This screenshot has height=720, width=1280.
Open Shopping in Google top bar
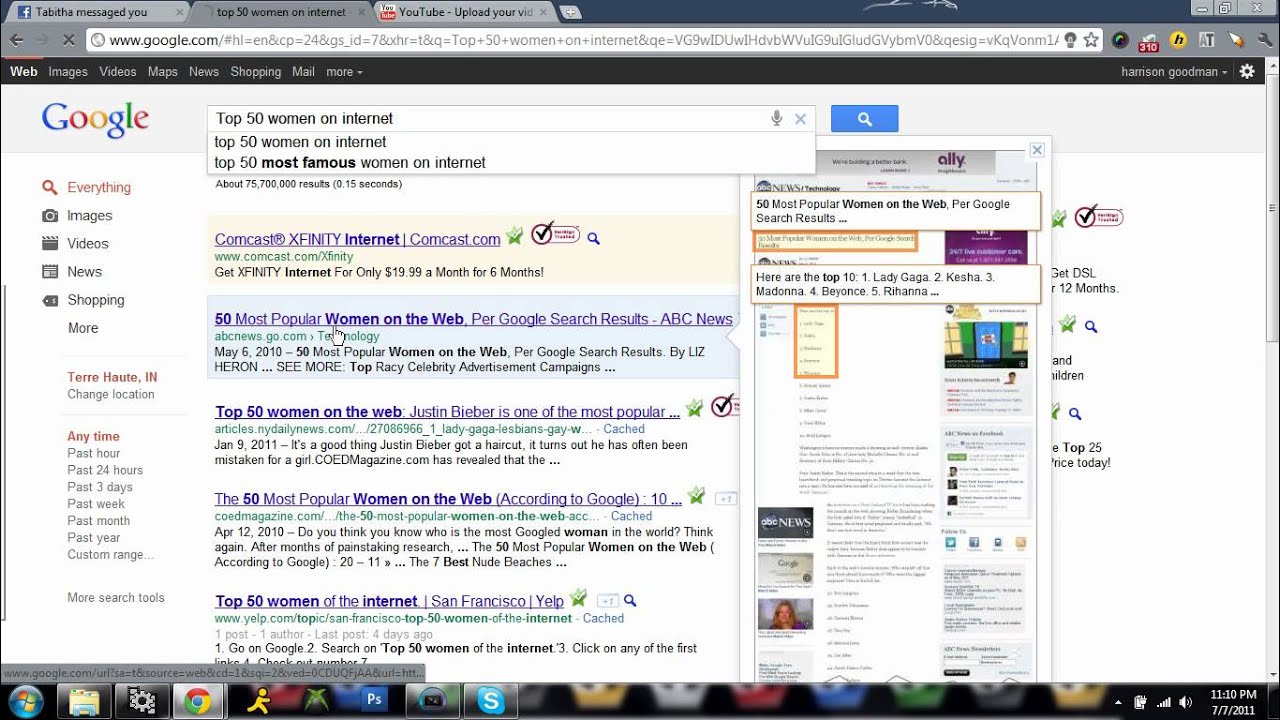[x=256, y=72]
